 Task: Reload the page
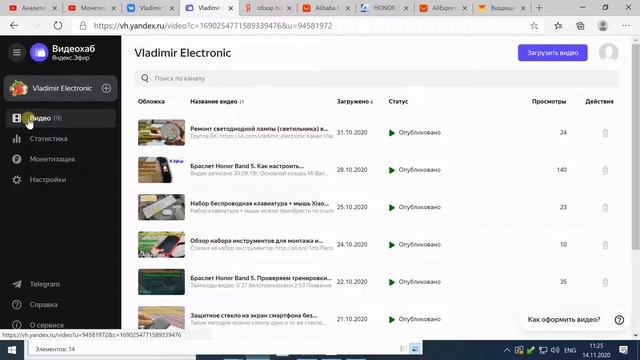[58, 26]
